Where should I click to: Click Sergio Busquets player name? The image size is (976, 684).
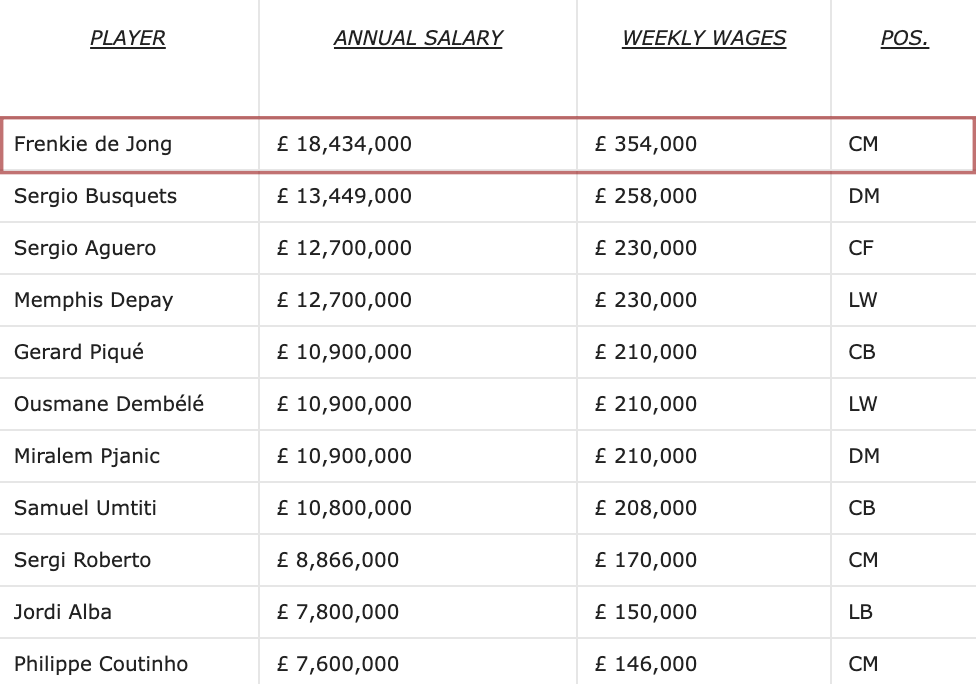click(x=95, y=196)
